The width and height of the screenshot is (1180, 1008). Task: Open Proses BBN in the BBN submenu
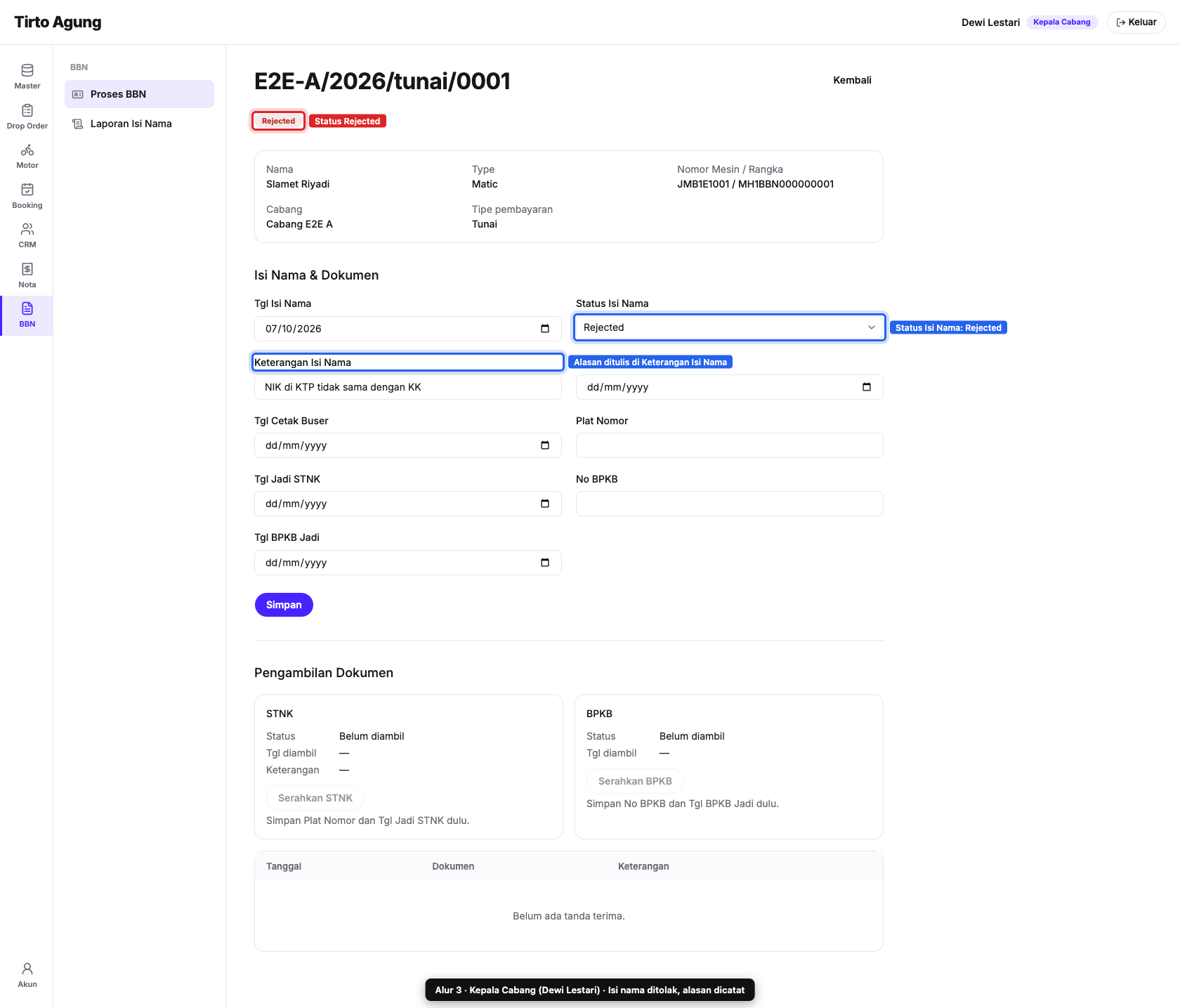(139, 94)
